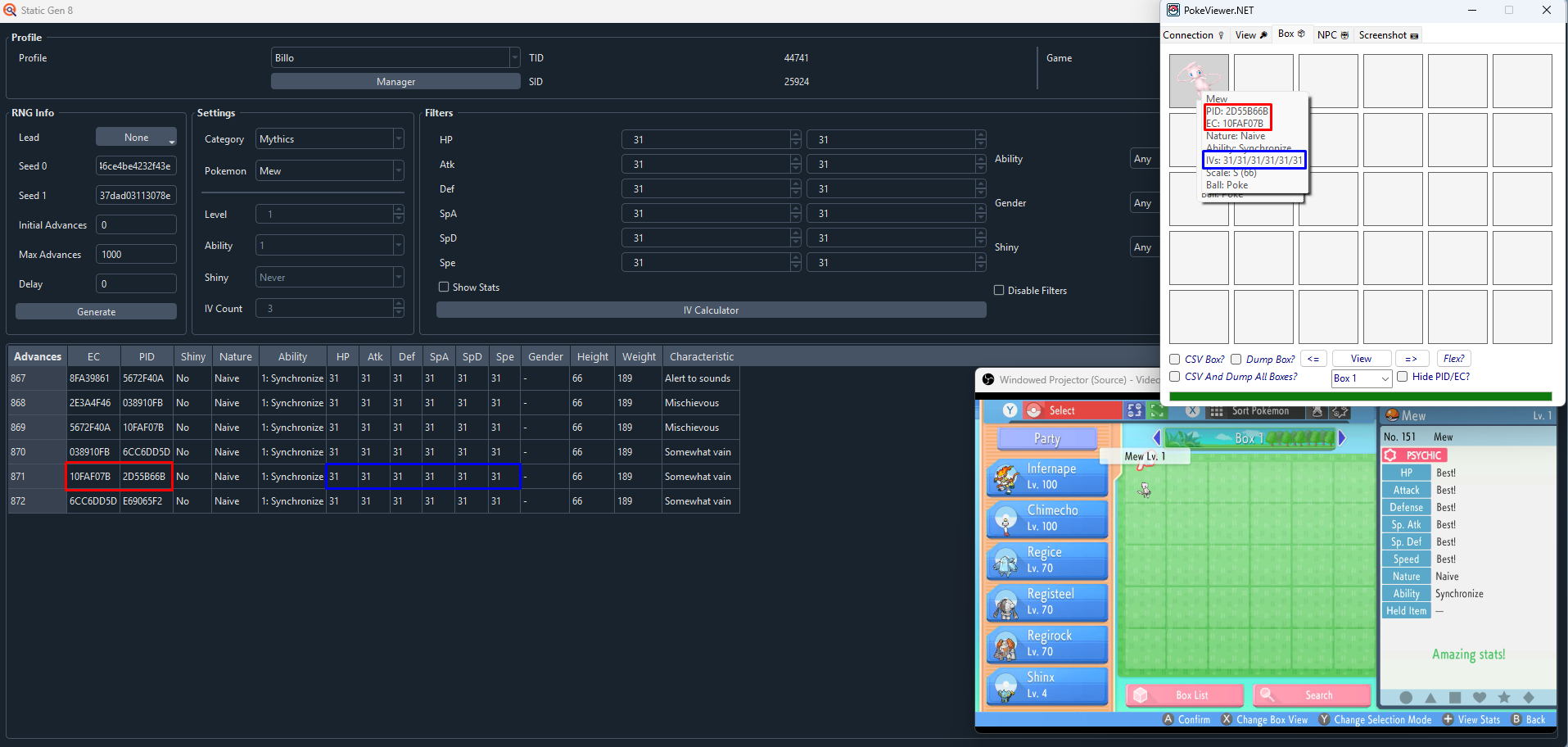Open the Lead dropdown set to None
This screenshot has width=1568, height=747.
[136, 138]
